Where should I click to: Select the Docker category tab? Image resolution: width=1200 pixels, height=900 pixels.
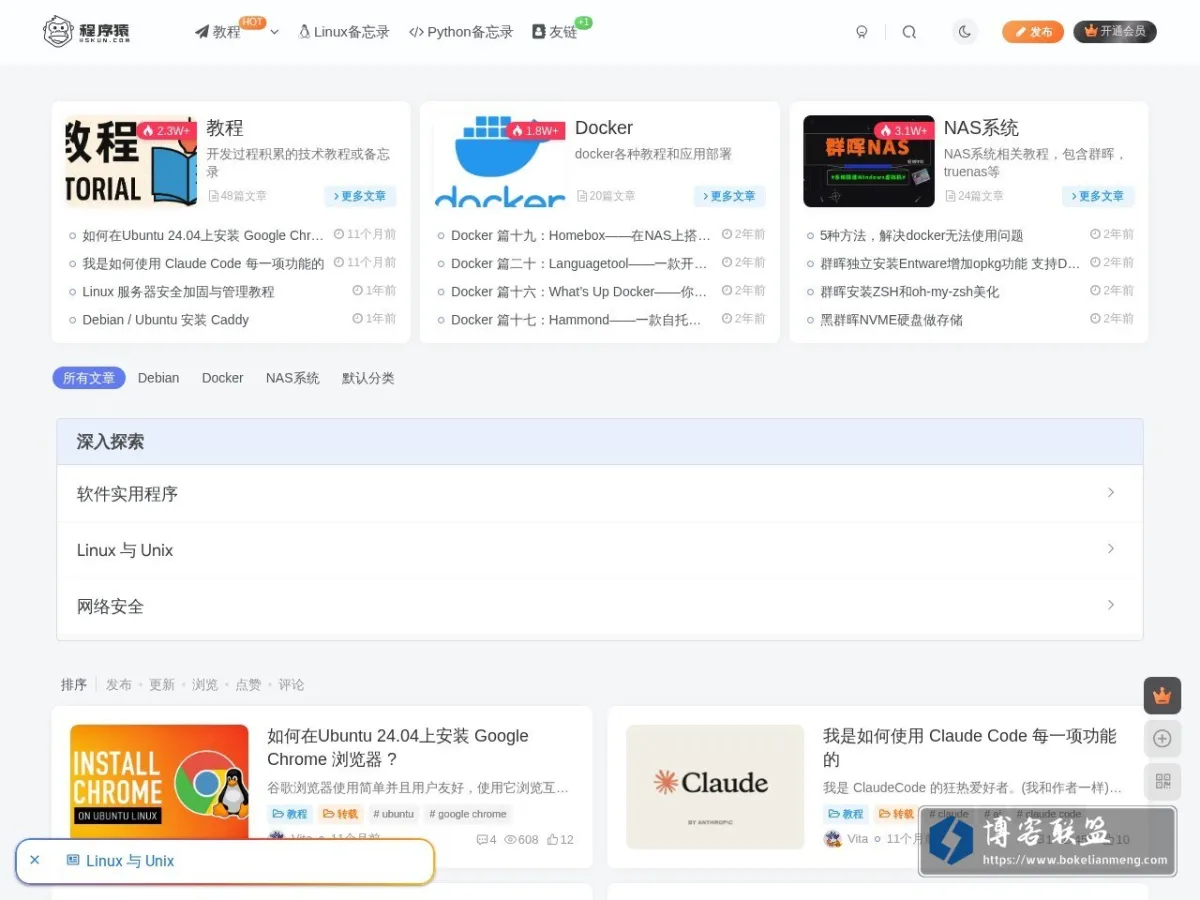(222, 378)
